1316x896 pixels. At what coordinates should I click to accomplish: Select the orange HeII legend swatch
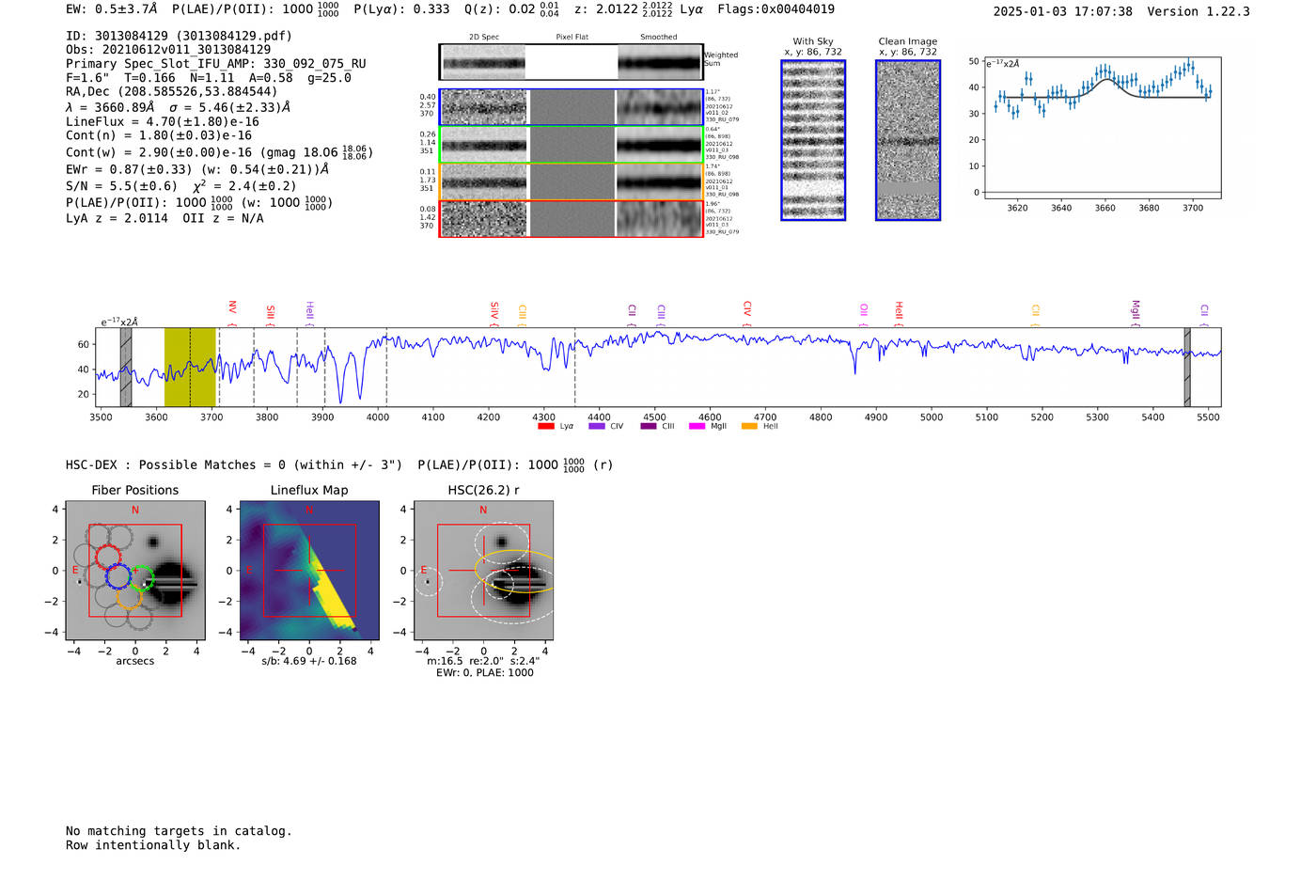749,426
